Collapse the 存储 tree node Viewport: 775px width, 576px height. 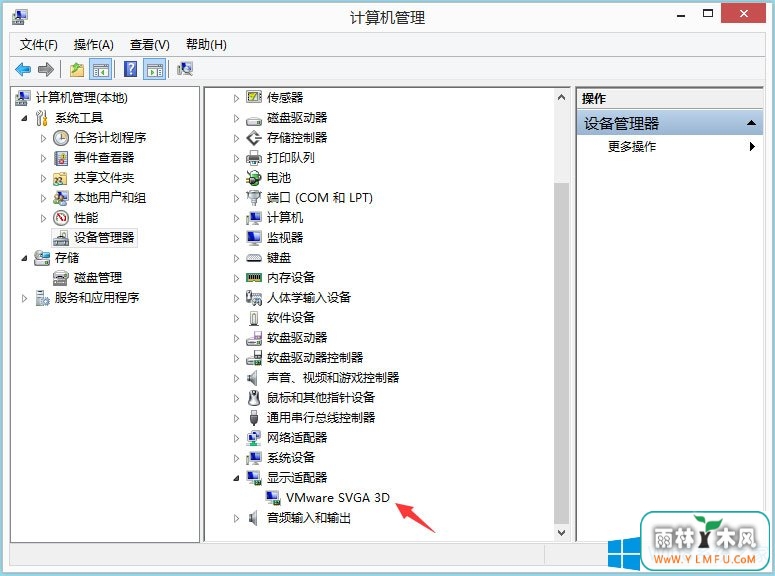point(24,258)
